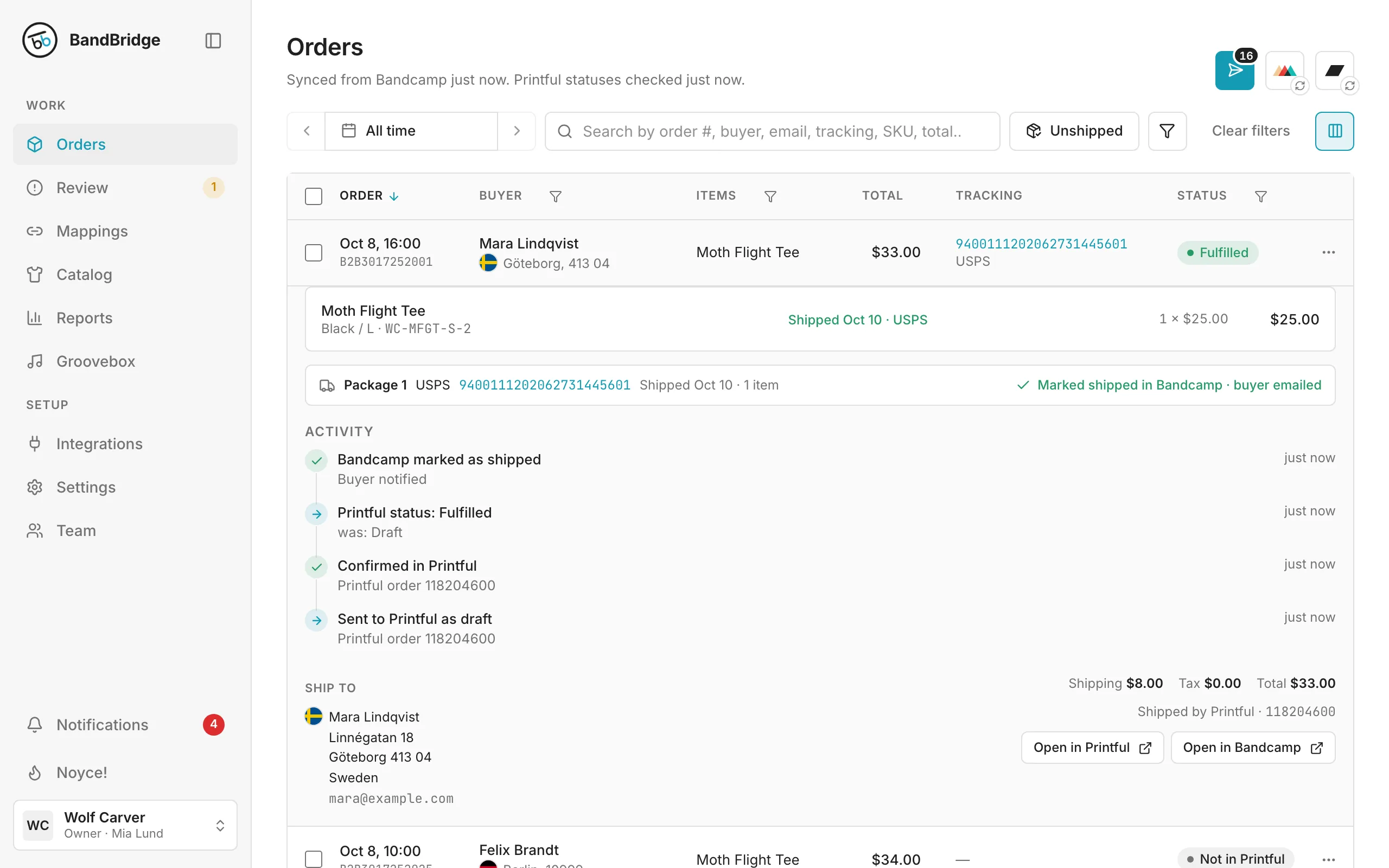Go to previous date range
Image resolution: width=1389 pixels, height=868 pixels.
(307, 131)
